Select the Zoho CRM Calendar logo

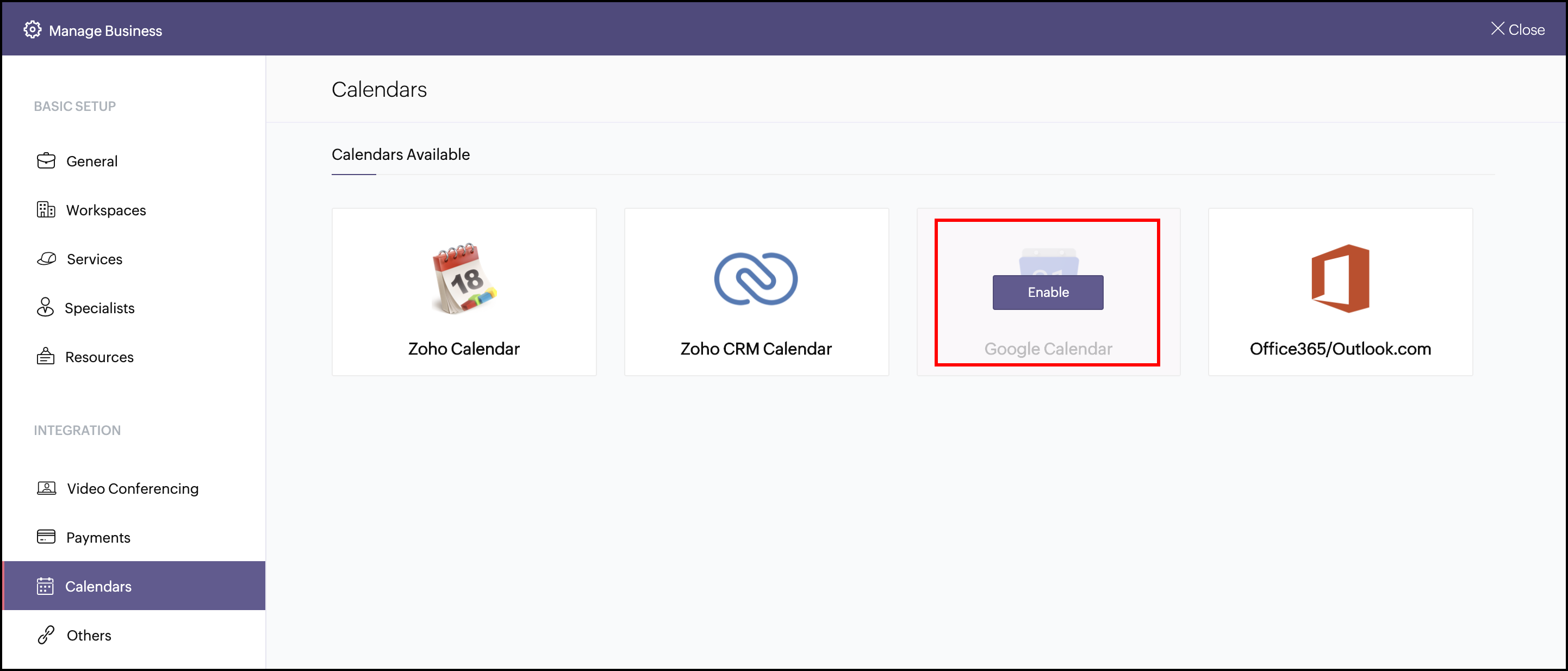tap(755, 279)
